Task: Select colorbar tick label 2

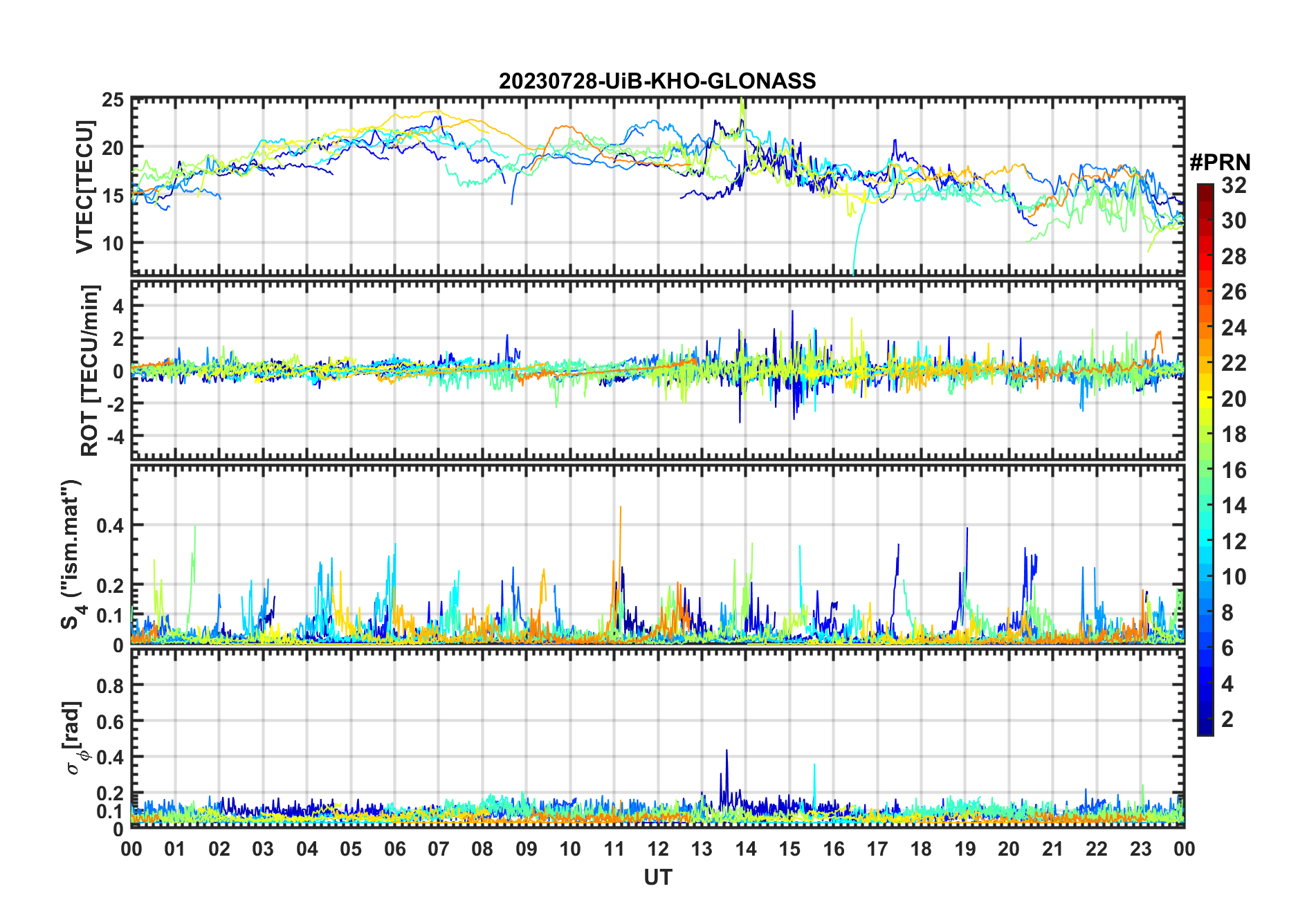Action: pos(1227,719)
